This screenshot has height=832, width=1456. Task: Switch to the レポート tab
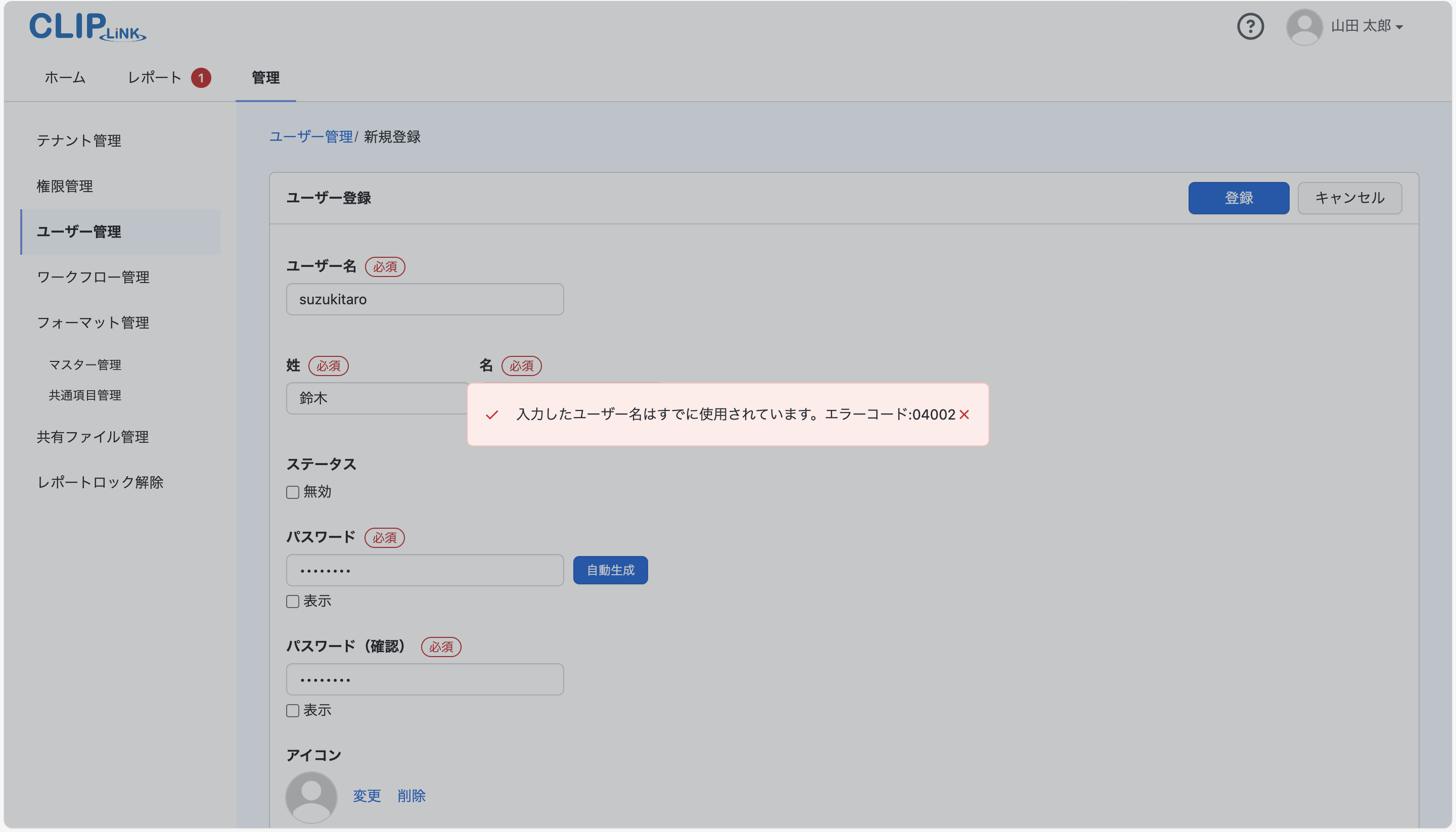point(155,77)
